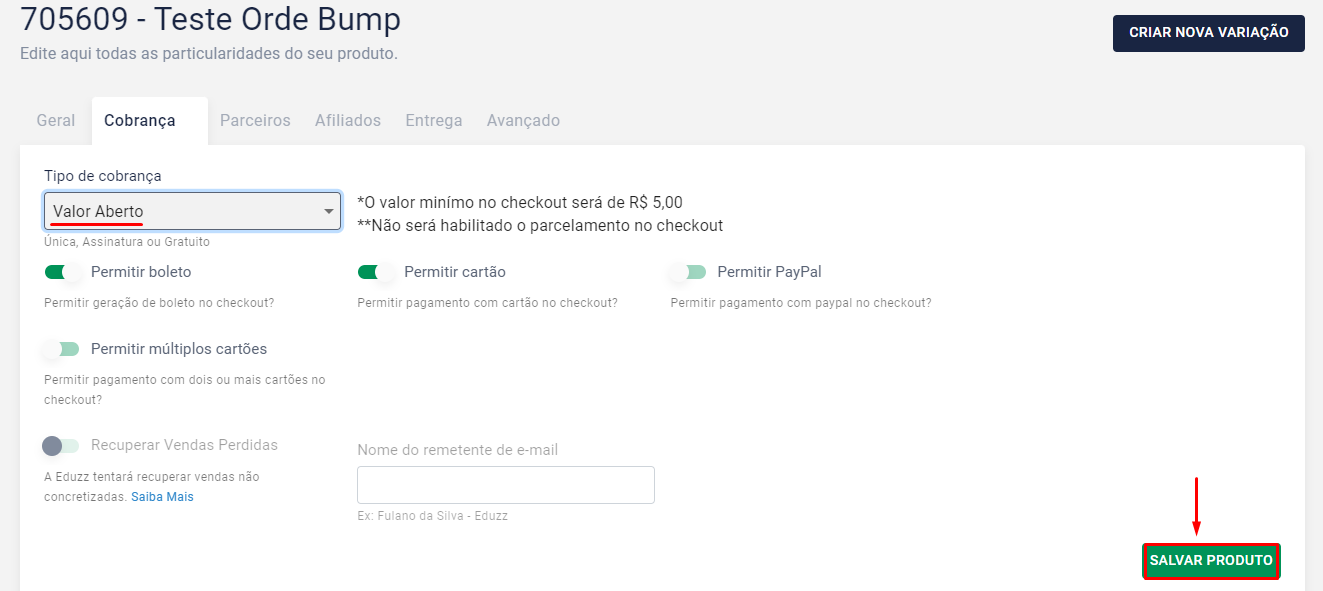The image size is (1323, 591).
Task: Follow the Saiba Mais link
Action: (162, 497)
